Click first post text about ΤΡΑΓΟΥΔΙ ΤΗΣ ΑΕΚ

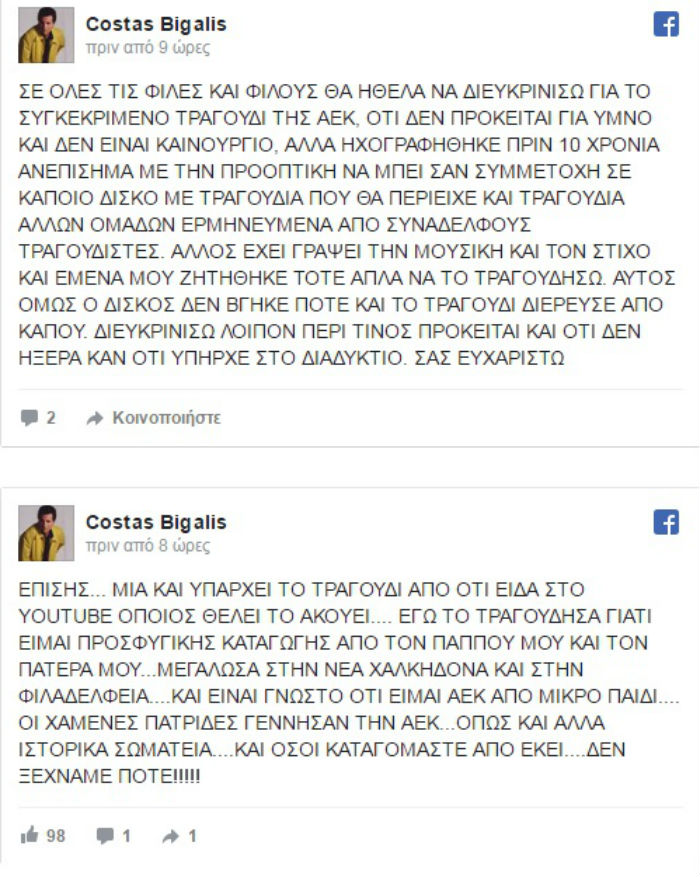(347, 224)
